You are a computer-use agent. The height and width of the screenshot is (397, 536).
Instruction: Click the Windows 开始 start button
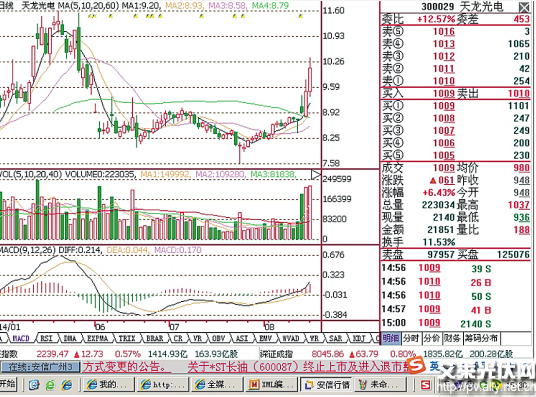(x=8, y=384)
